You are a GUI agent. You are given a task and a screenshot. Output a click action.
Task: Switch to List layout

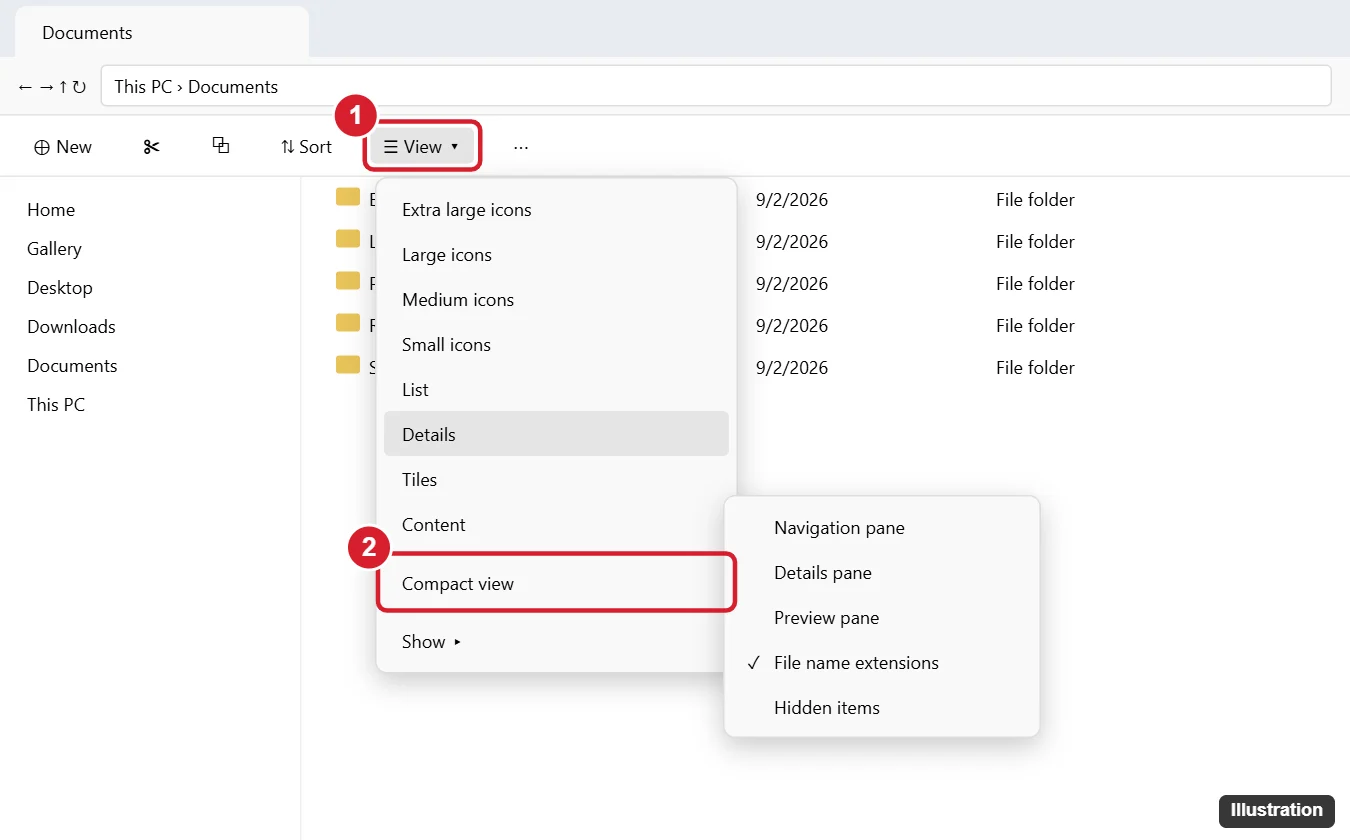pyautogui.click(x=556, y=390)
